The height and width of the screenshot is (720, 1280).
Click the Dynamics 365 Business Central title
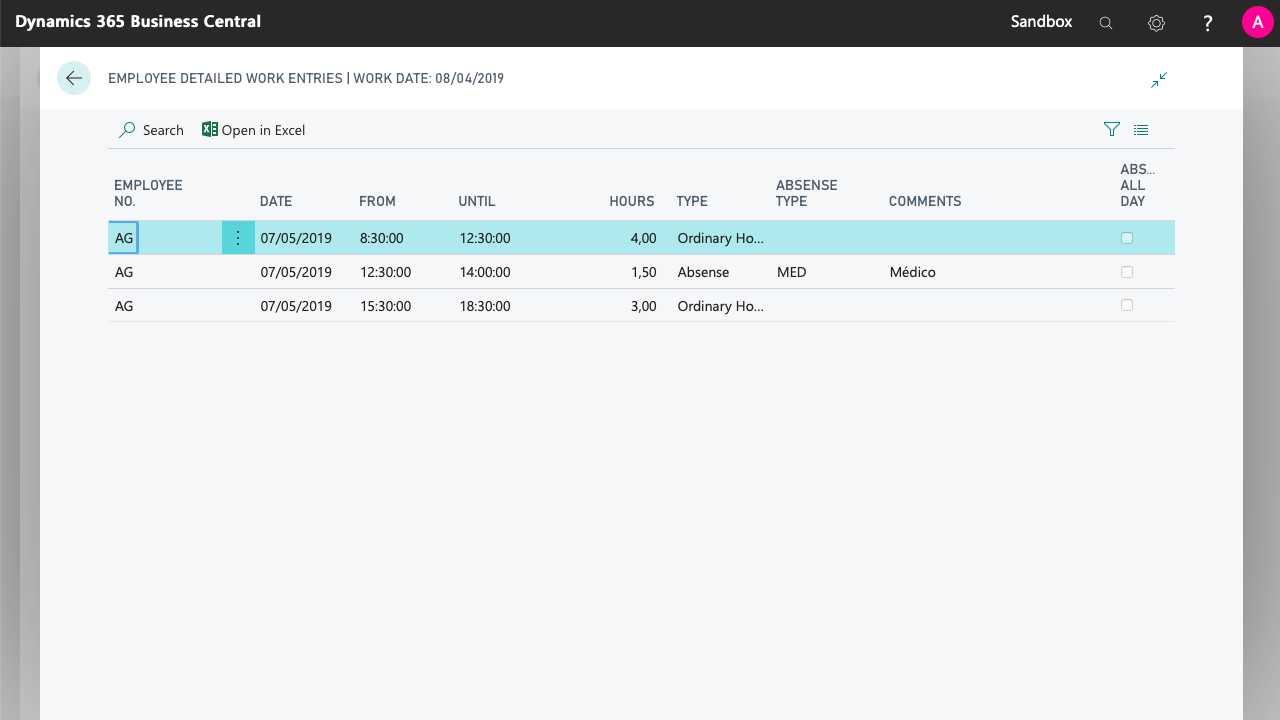point(138,21)
